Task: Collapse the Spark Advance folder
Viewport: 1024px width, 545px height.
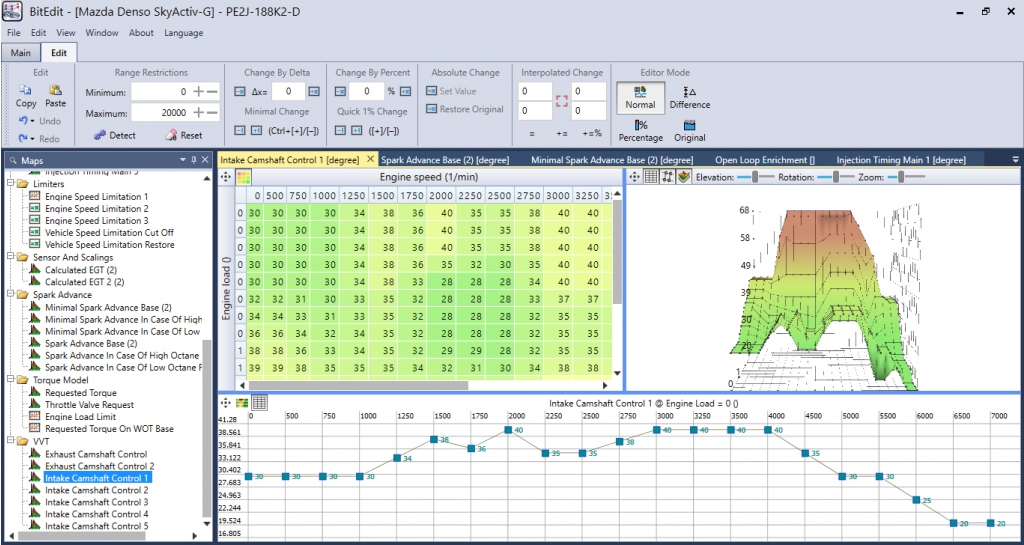Action: click(x=10, y=295)
